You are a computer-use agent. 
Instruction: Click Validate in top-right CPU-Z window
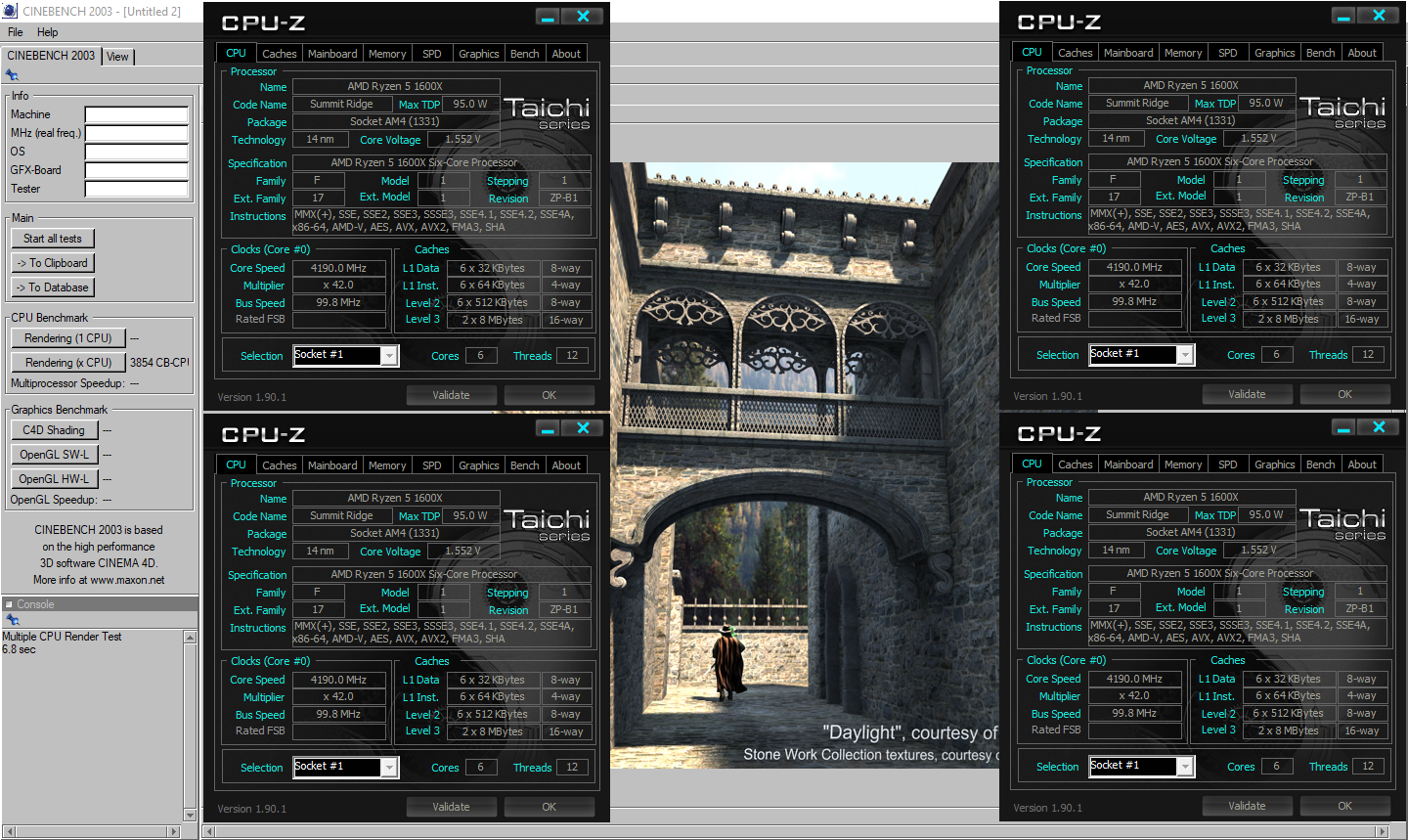(1247, 394)
